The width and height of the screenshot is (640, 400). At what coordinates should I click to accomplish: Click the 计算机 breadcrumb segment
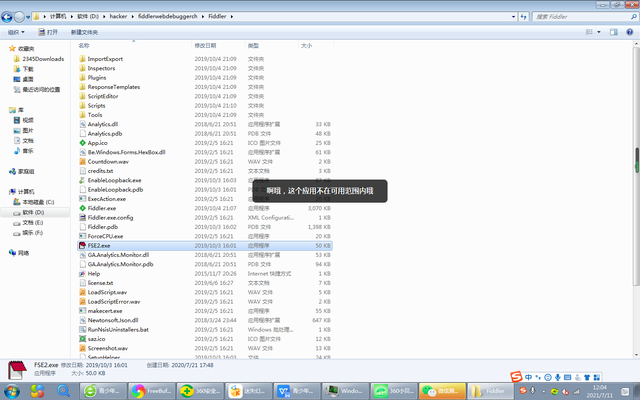point(58,16)
